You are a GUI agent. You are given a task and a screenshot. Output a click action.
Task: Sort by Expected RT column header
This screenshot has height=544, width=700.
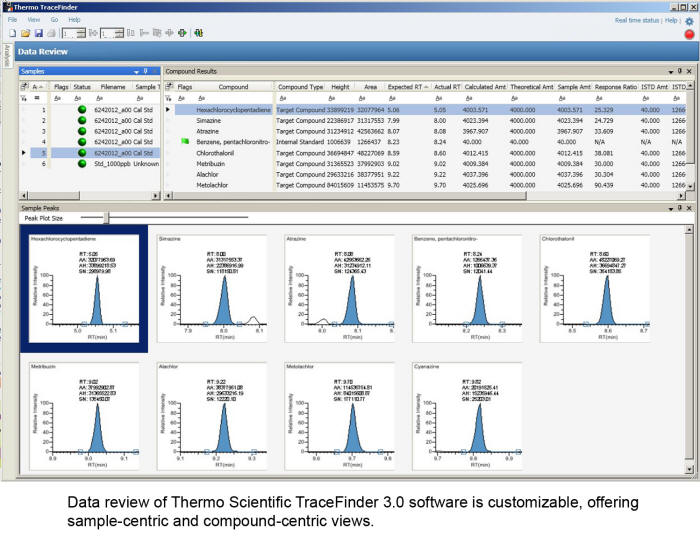coord(408,87)
